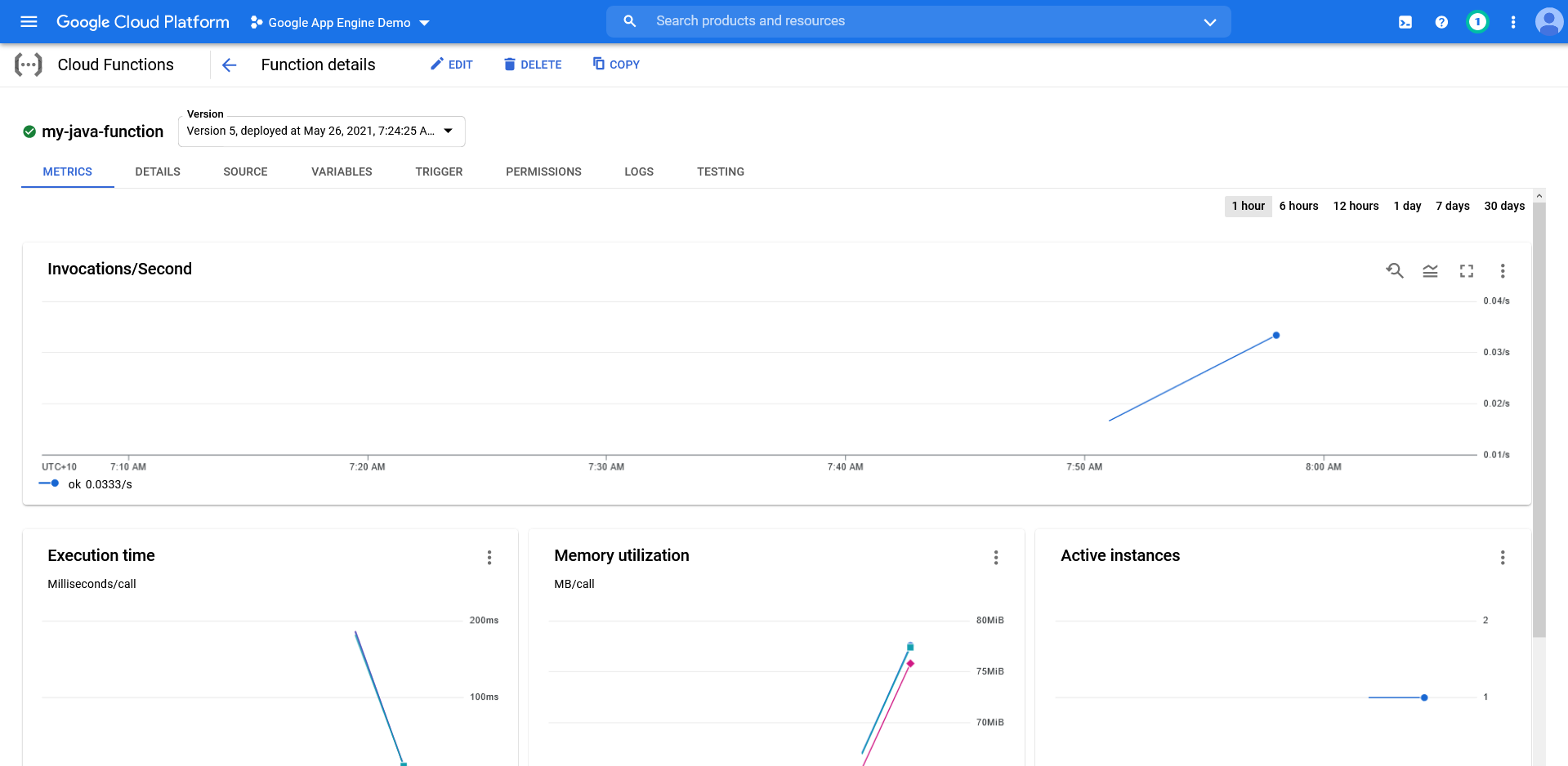Switch to the LOGS tab

click(638, 172)
